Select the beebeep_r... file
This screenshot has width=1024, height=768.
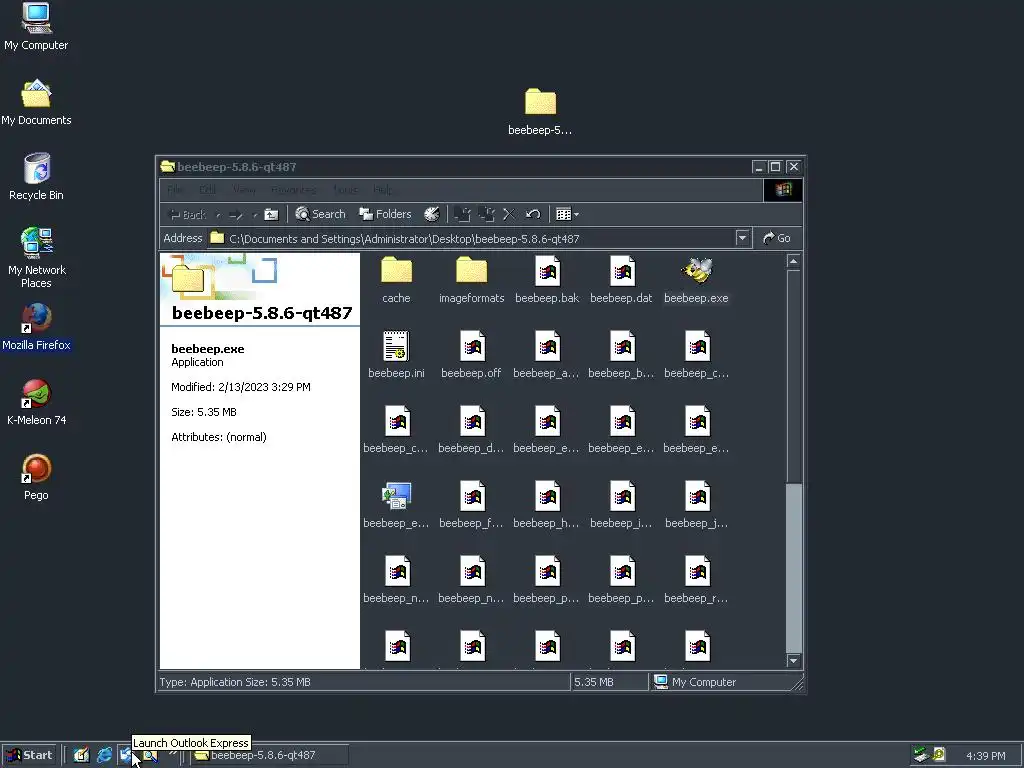coord(696,581)
